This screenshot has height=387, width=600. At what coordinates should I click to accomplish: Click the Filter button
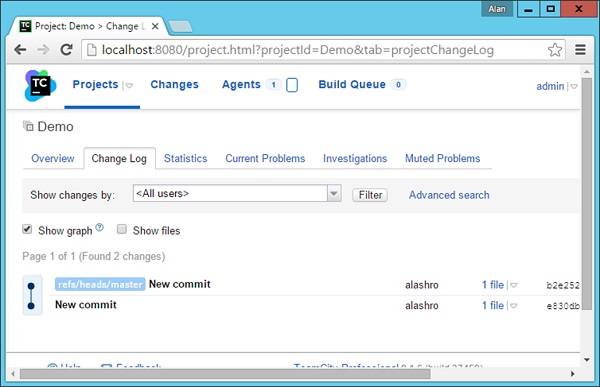(370, 195)
